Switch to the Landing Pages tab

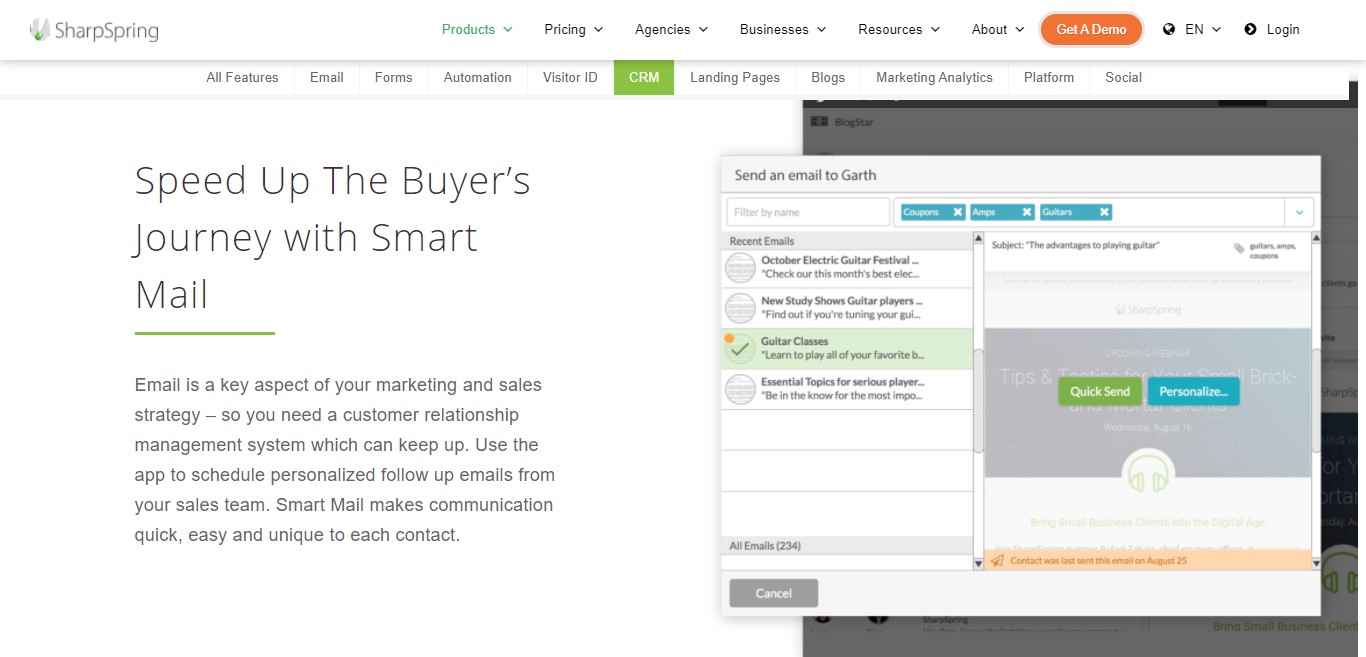pyautogui.click(x=735, y=77)
